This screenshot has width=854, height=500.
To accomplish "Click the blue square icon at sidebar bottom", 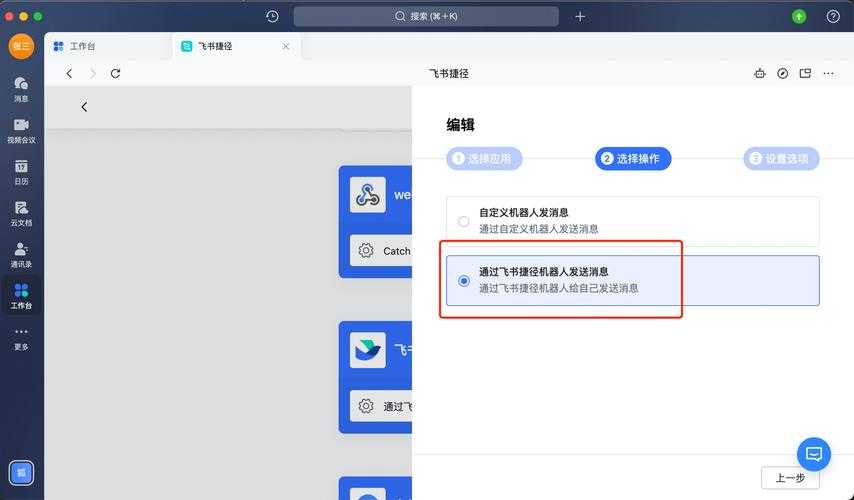I will 21,473.
